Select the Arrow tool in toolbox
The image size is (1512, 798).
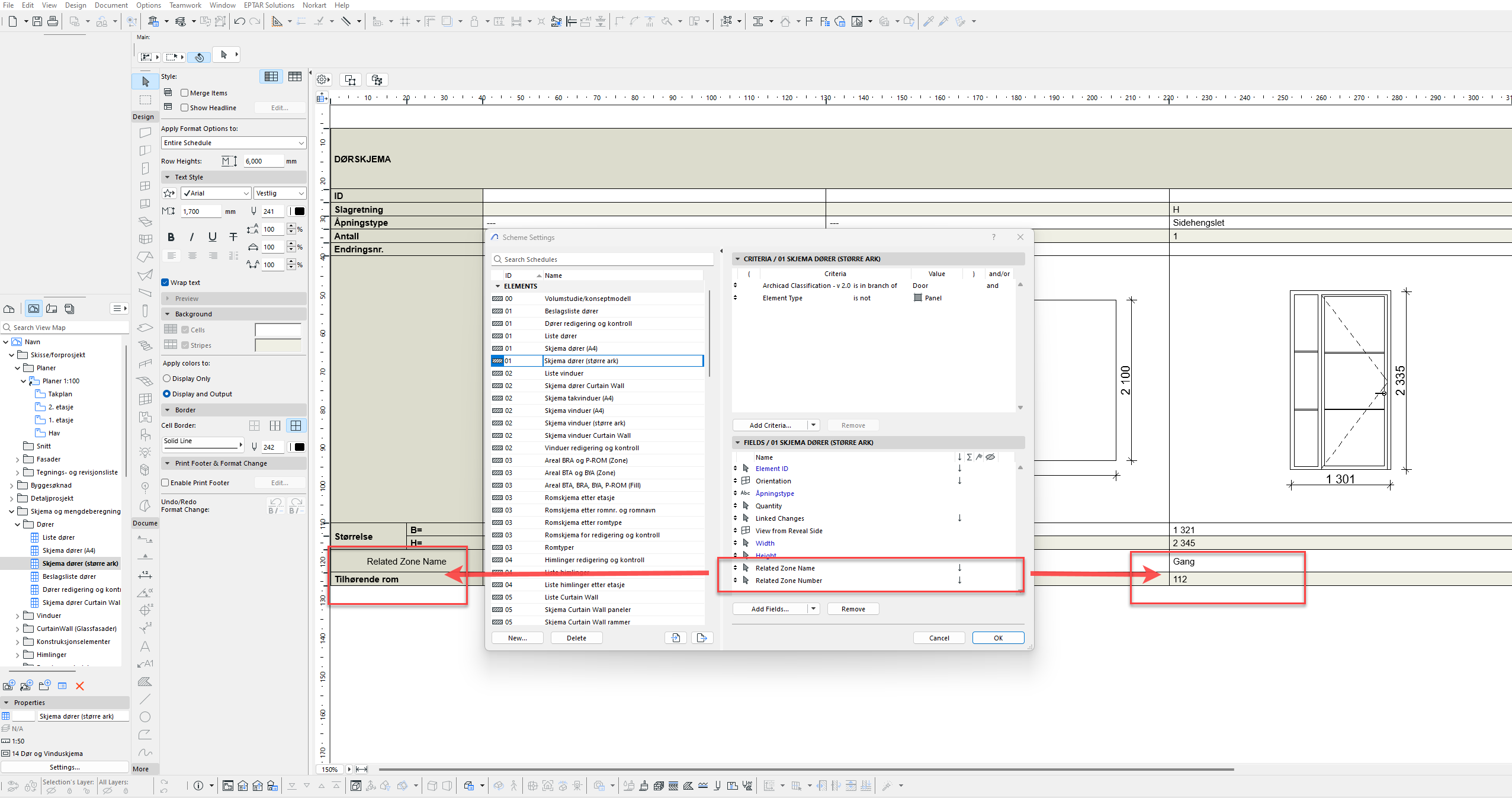pyautogui.click(x=145, y=82)
